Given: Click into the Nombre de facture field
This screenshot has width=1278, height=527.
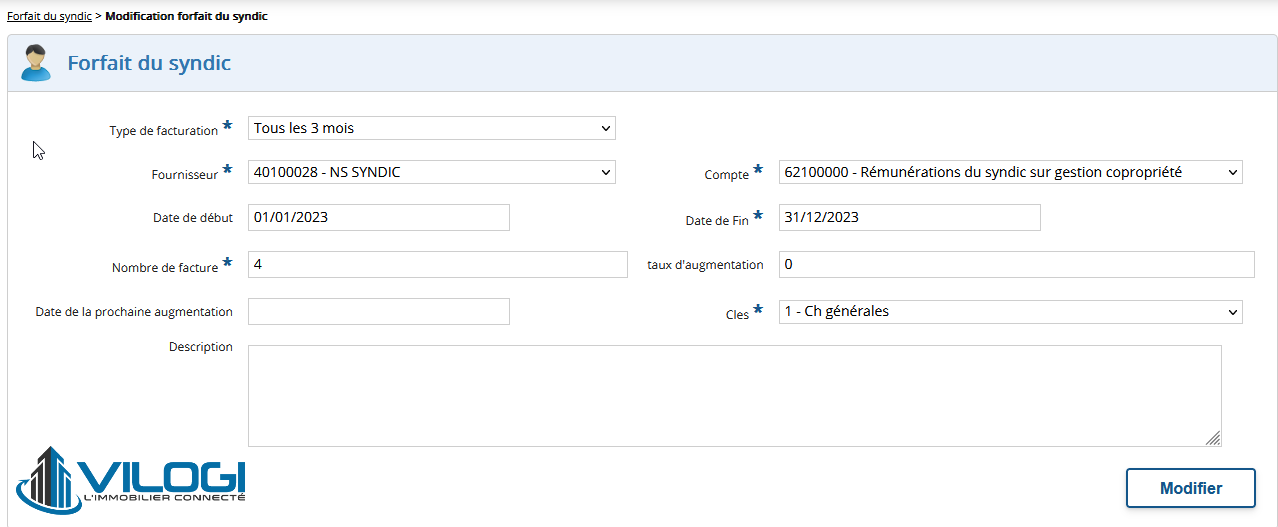Looking at the screenshot, I should [x=438, y=264].
